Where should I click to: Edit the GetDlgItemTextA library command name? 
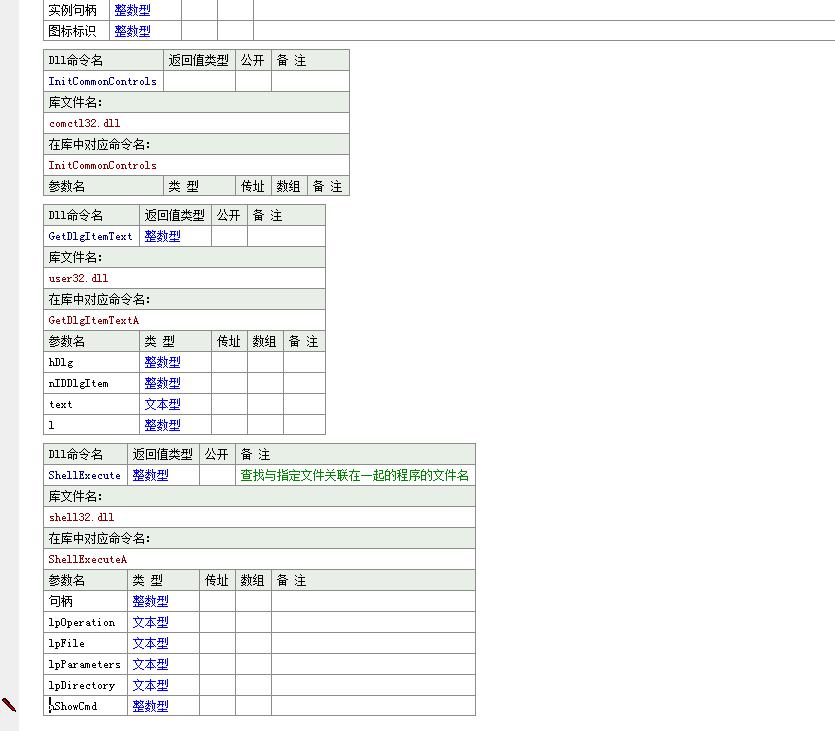94,320
